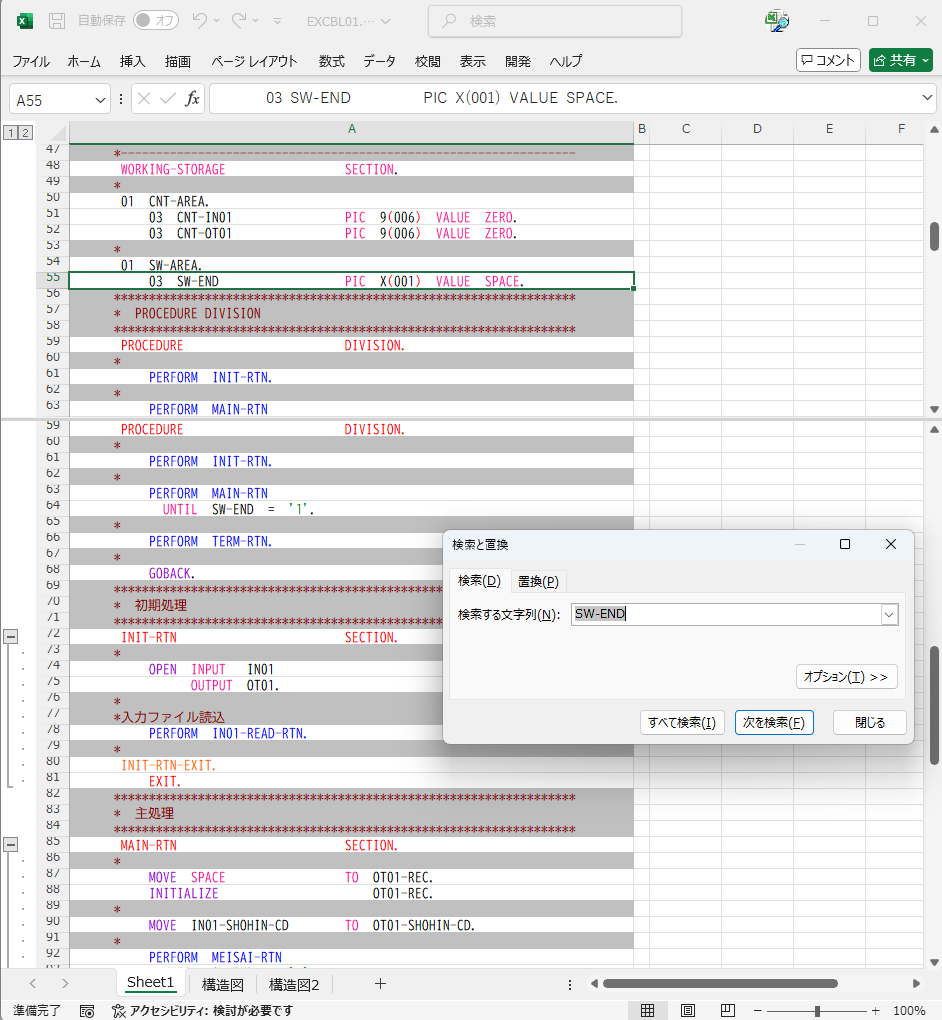Switch to the 置換 tab in dialog
The width and height of the screenshot is (942, 1020).
pyautogui.click(x=538, y=582)
